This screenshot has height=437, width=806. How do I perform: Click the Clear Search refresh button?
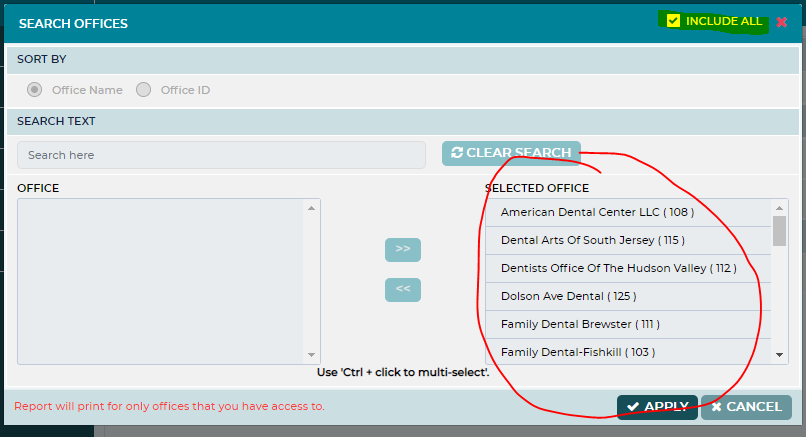(511, 153)
